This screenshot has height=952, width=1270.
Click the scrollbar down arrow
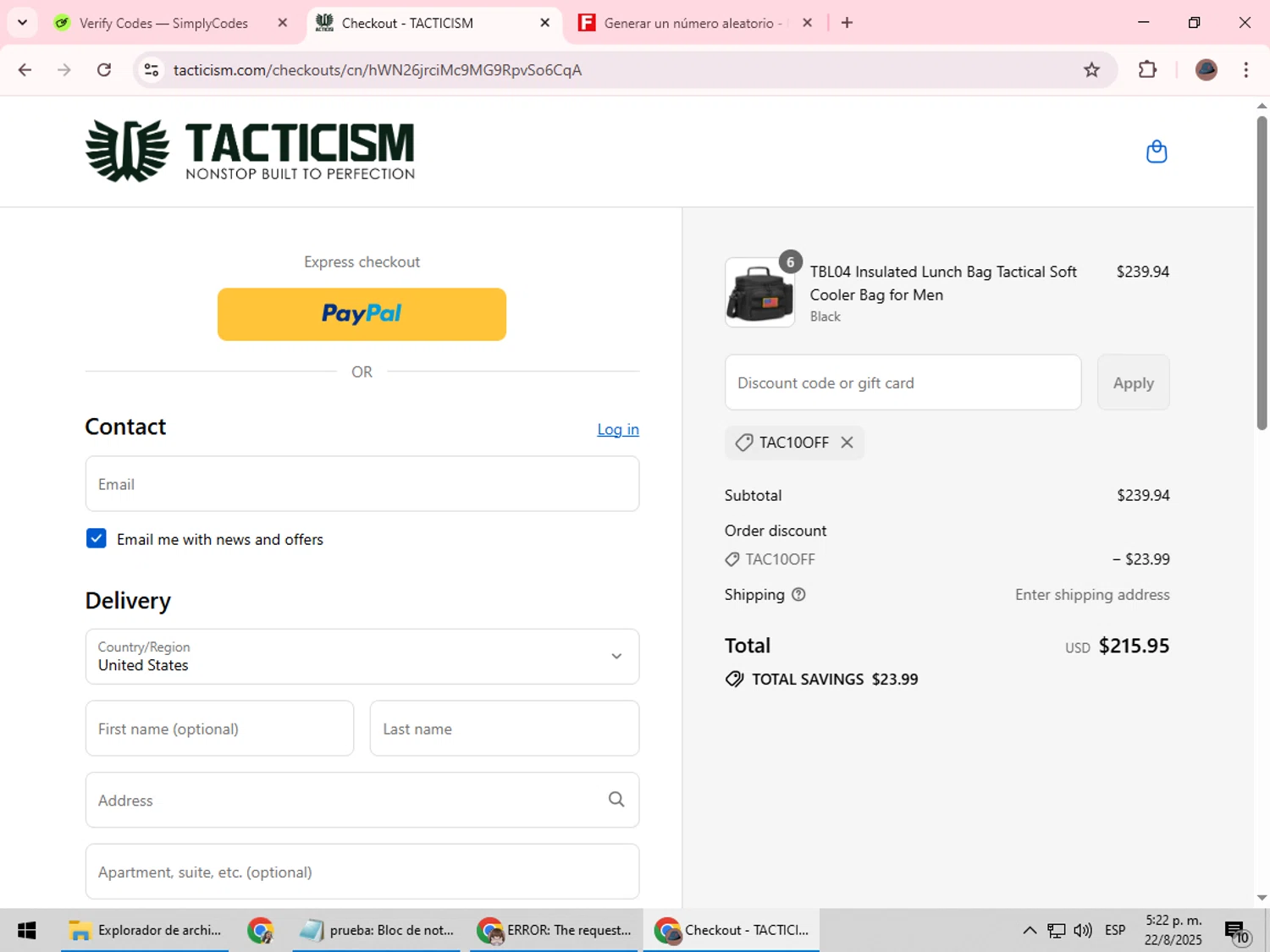tap(1262, 897)
